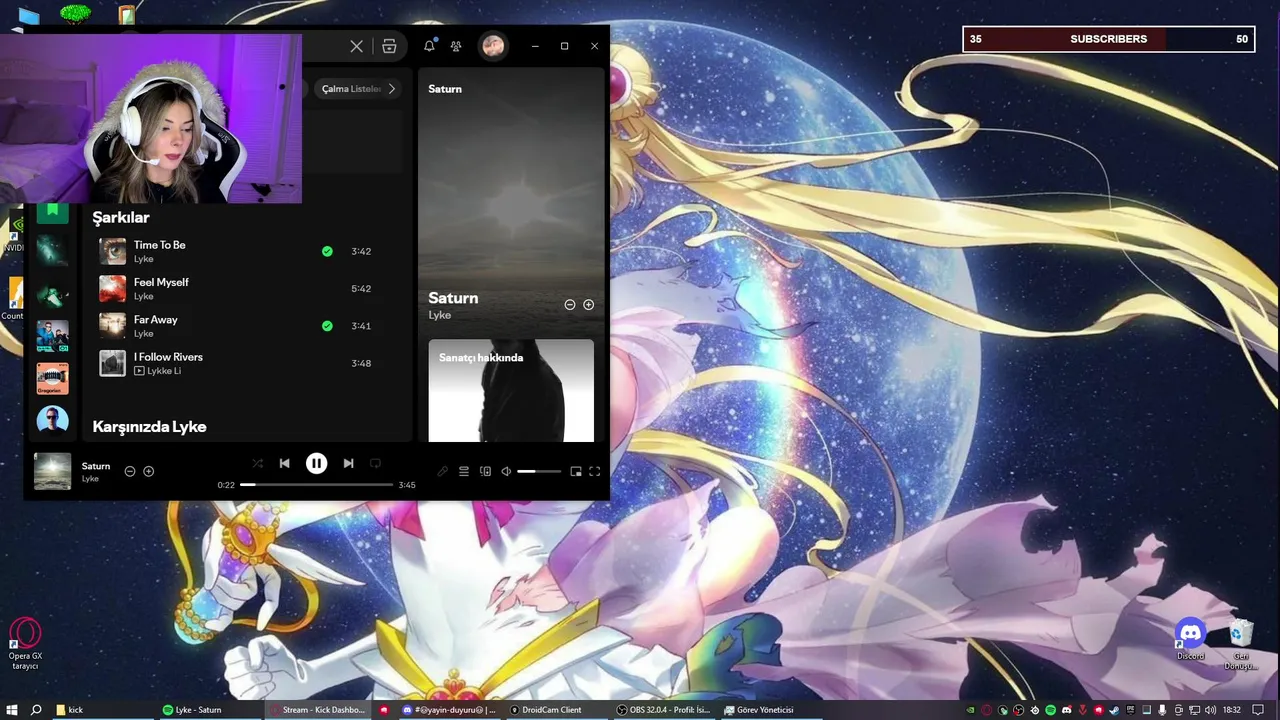Open the Browse icon in search bar
1280x720 pixels.
389,46
